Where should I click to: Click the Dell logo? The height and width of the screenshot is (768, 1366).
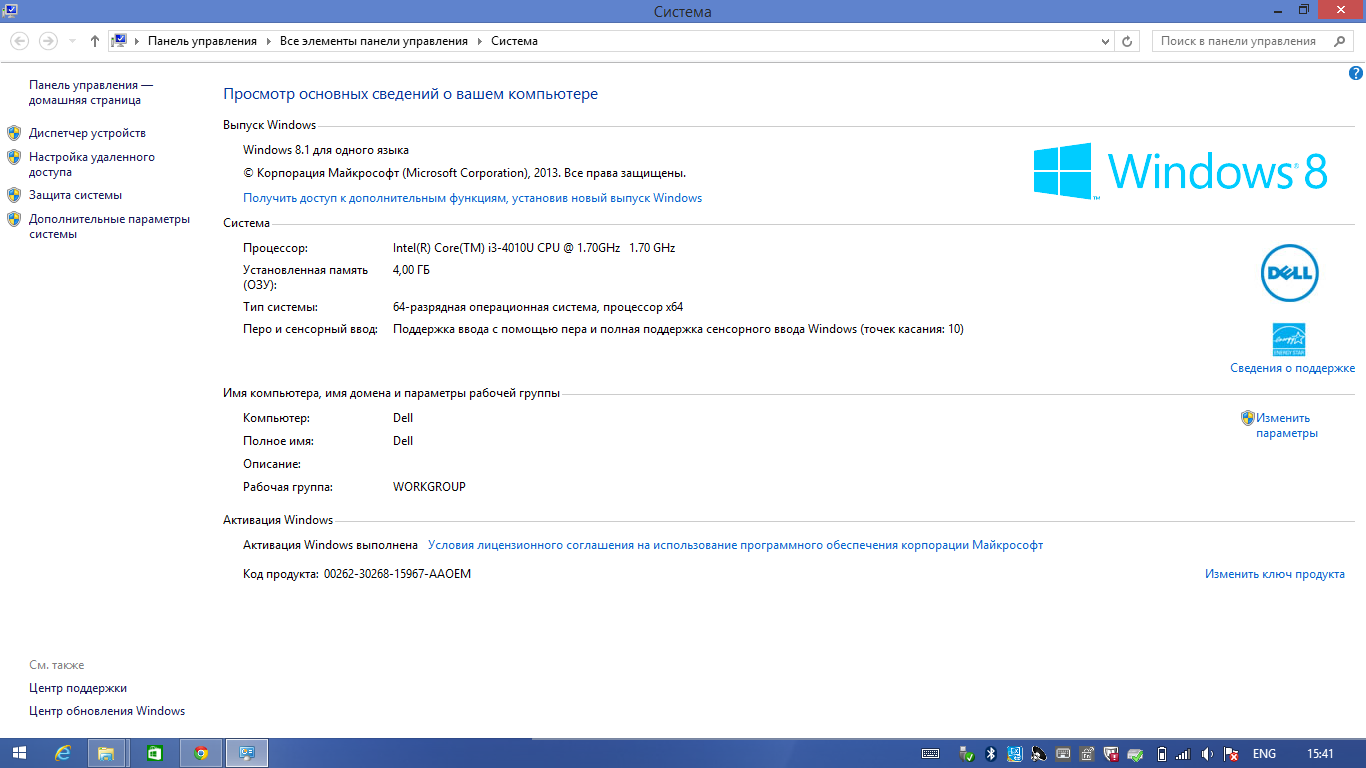(1289, 272)
